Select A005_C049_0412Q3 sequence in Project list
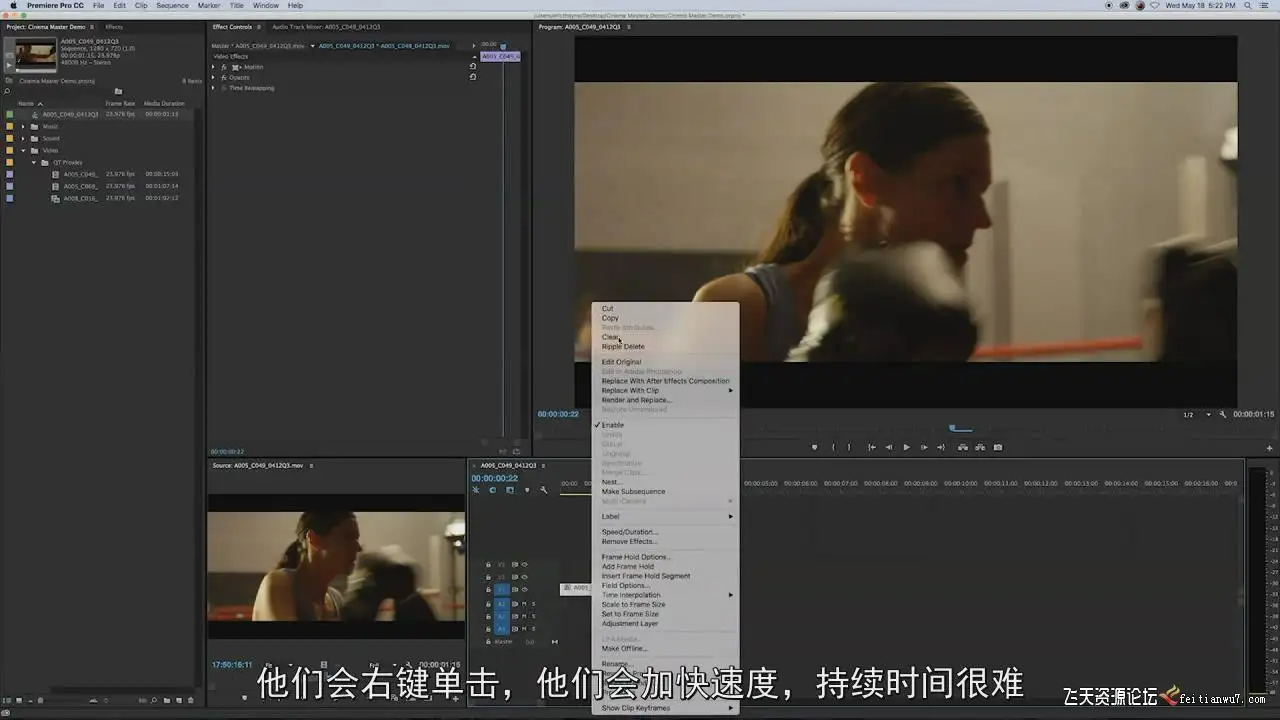 70,114
